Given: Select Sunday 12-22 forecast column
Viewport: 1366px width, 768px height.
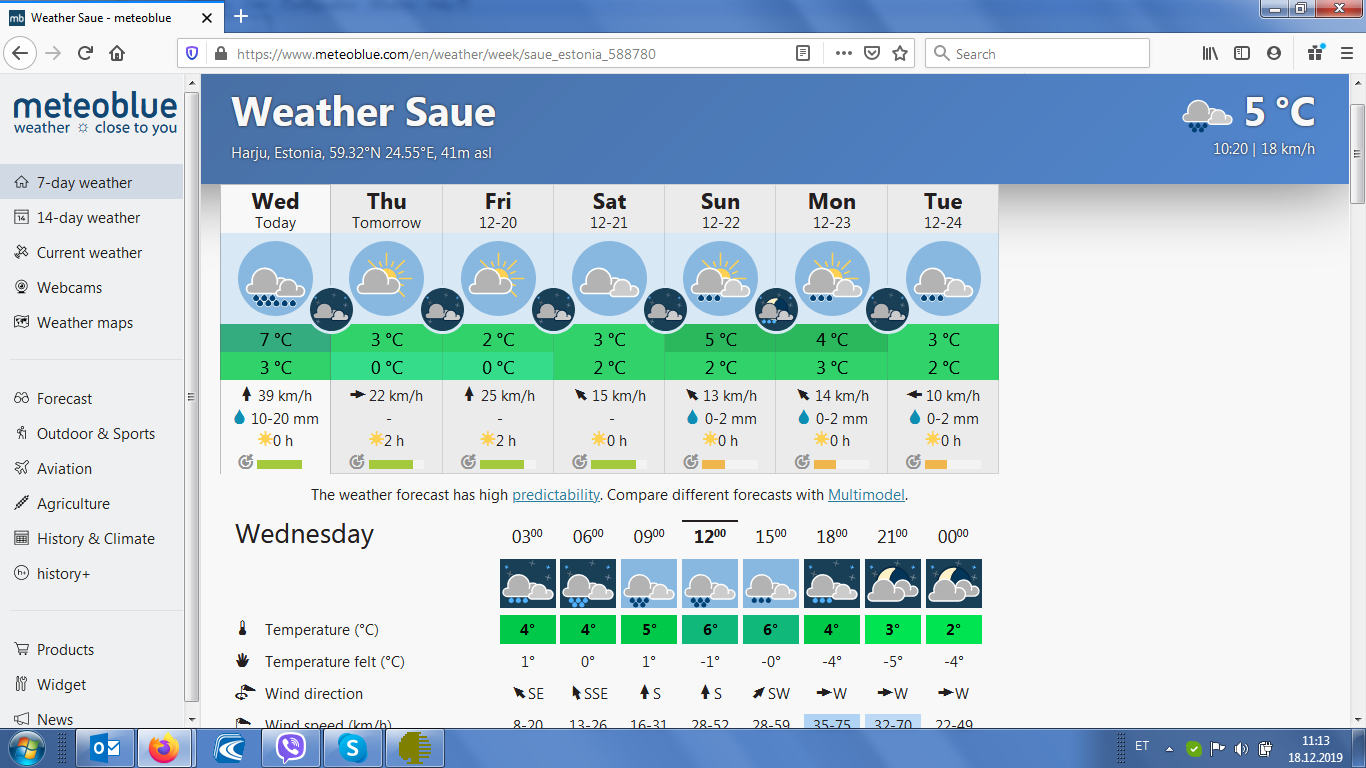Looking at the screenshot, I should click(x=720, y=210).
